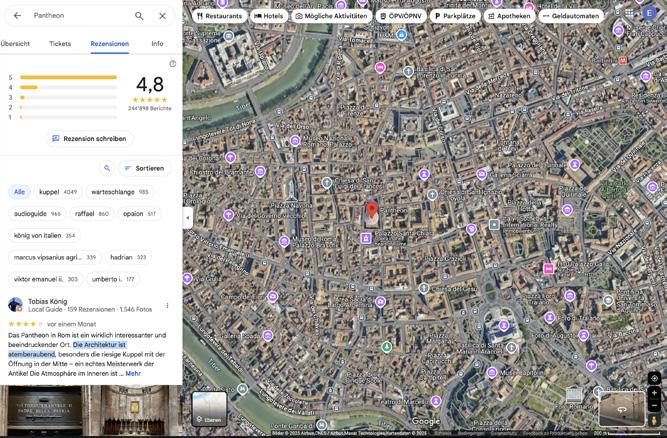
Task: Click the magnifier icon in search box
Action: coord(139,16)
